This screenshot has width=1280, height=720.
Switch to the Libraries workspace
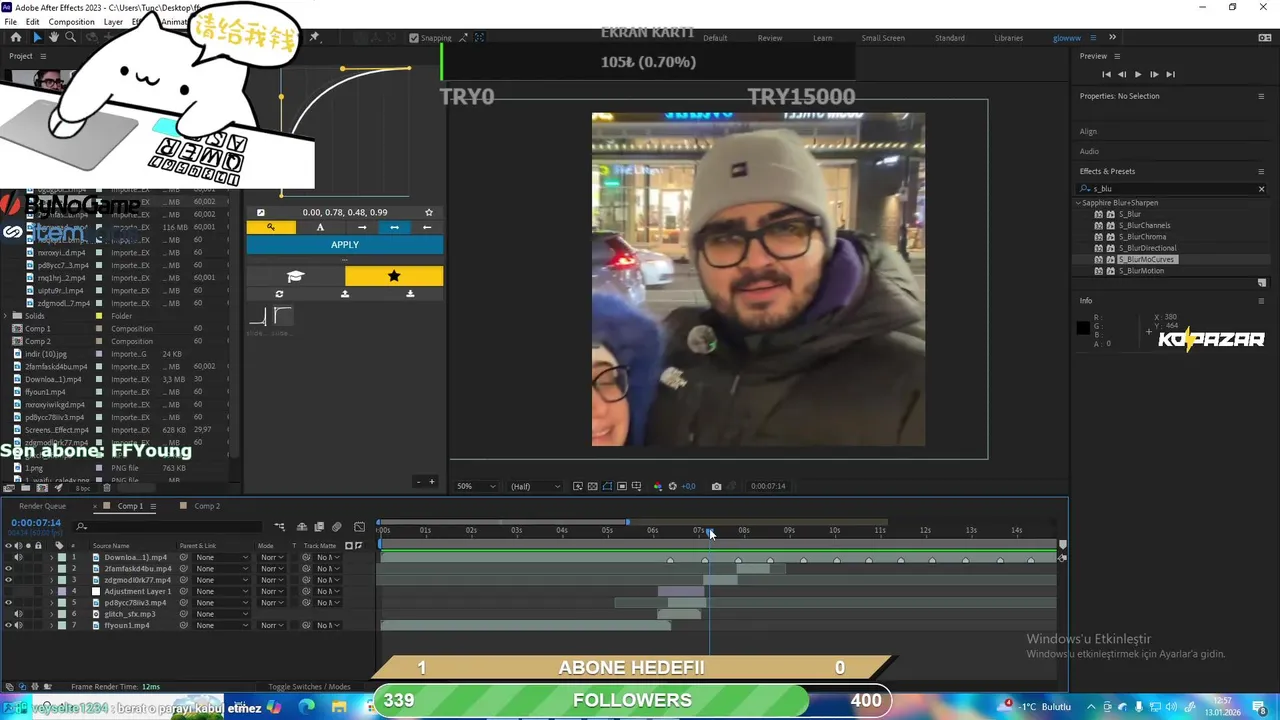[x=1008, y=38]
